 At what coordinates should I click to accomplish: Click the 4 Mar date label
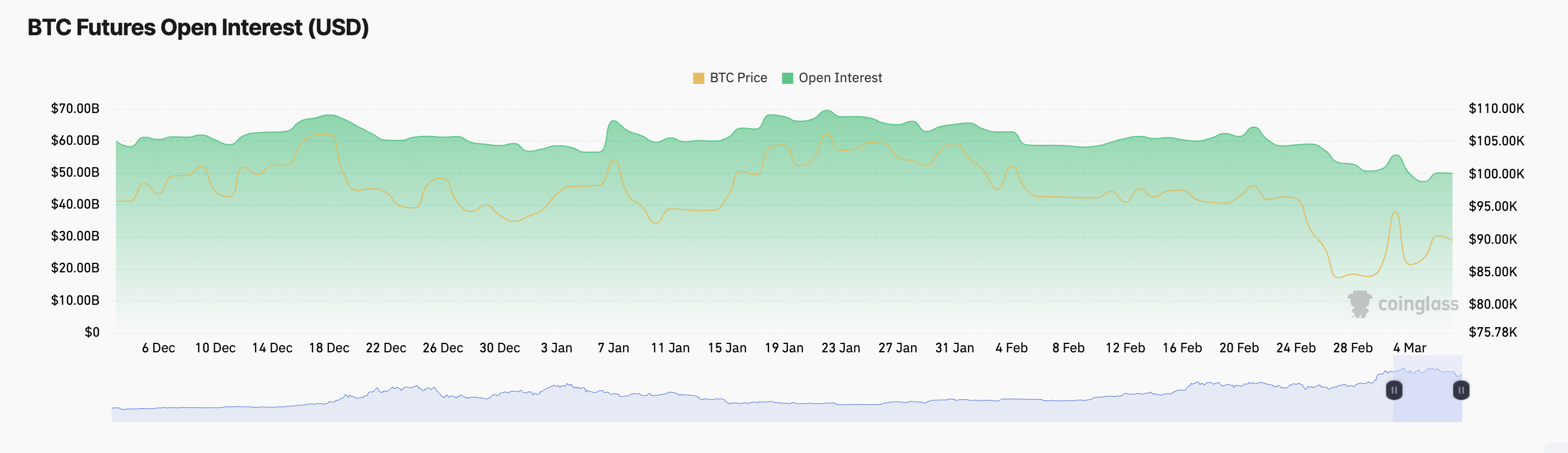[1410, 348]
